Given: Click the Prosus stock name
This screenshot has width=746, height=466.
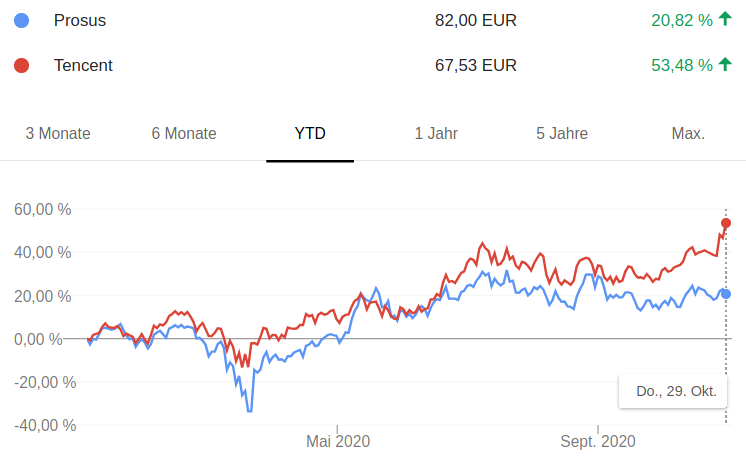Looking at the screenshot, I should (x=80, y=20).
